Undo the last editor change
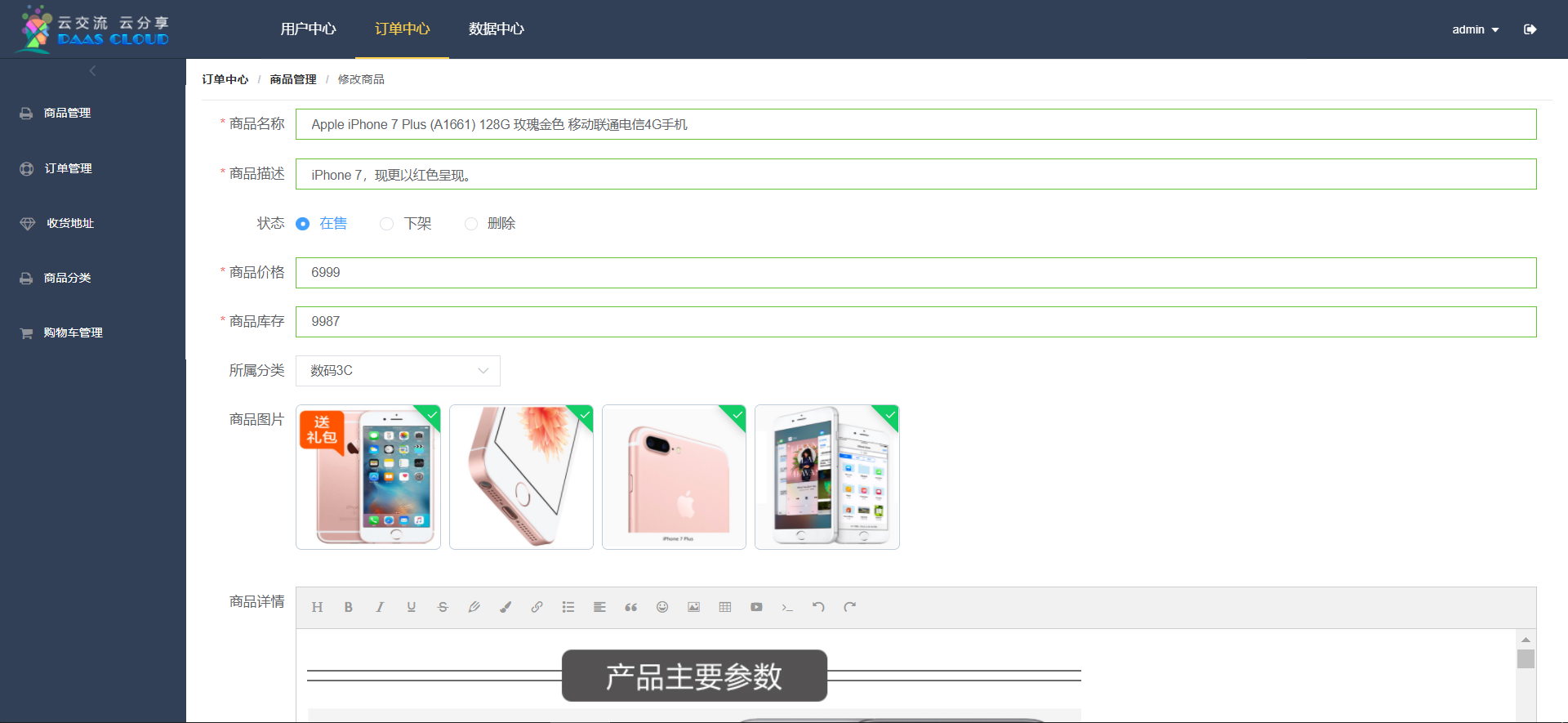Viewport: 1568px width, 723px height. pos(818,607)
